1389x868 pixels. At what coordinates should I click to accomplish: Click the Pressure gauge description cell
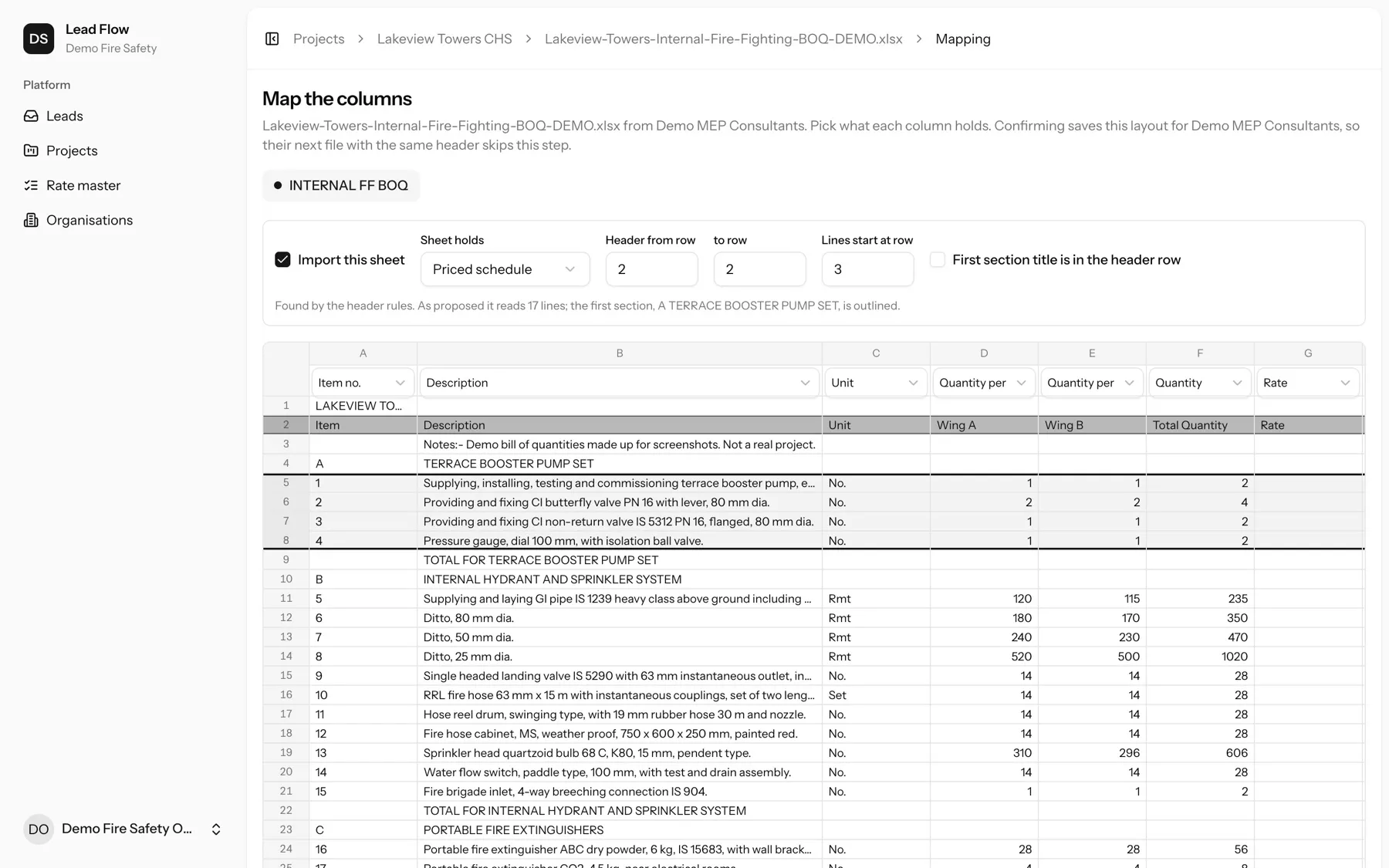619,541
